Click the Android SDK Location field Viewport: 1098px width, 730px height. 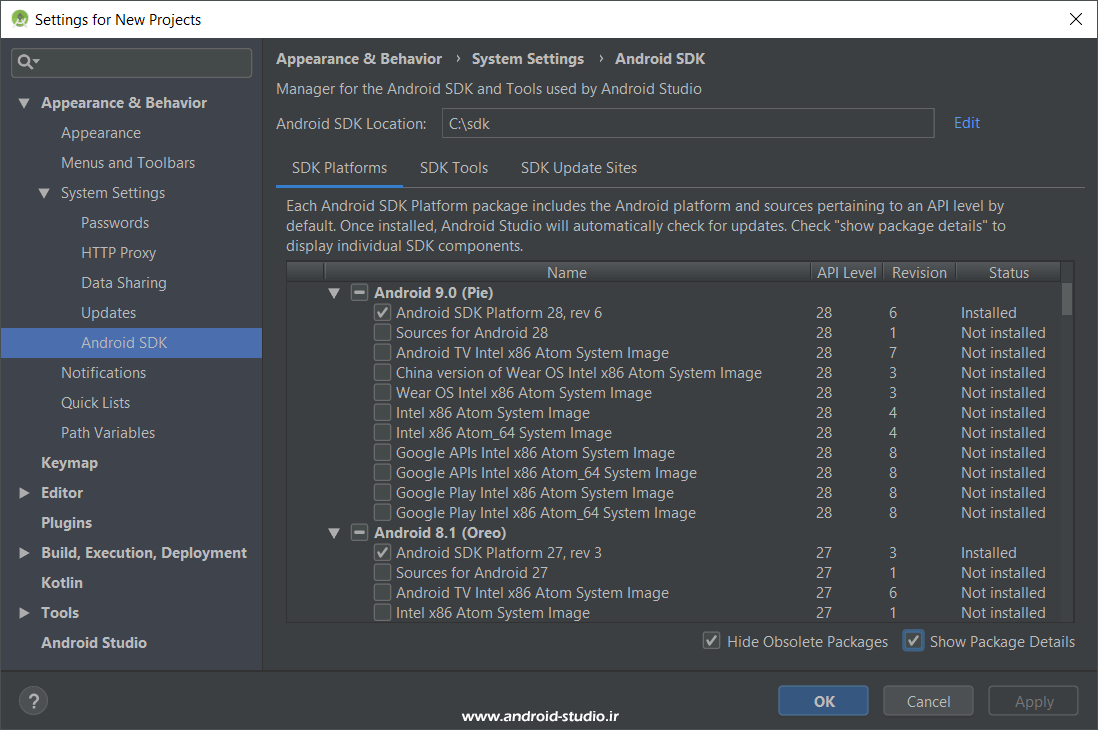coord(688,123)
